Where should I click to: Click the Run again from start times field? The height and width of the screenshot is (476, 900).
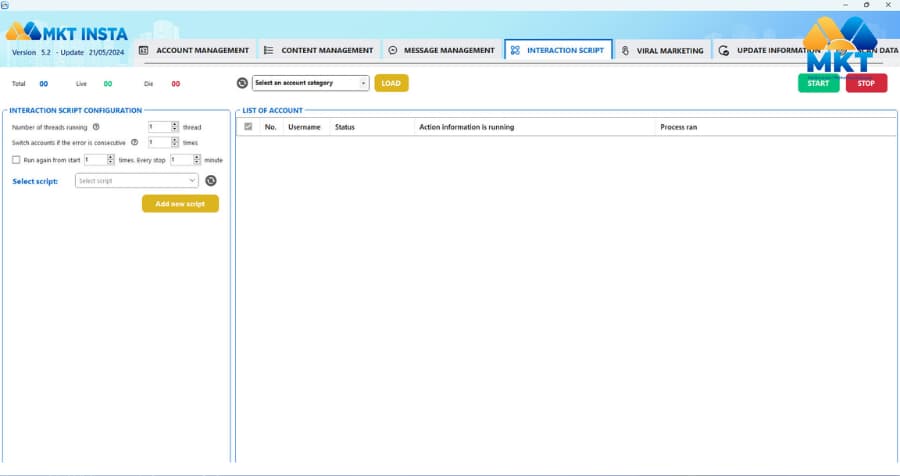(95, 160)
